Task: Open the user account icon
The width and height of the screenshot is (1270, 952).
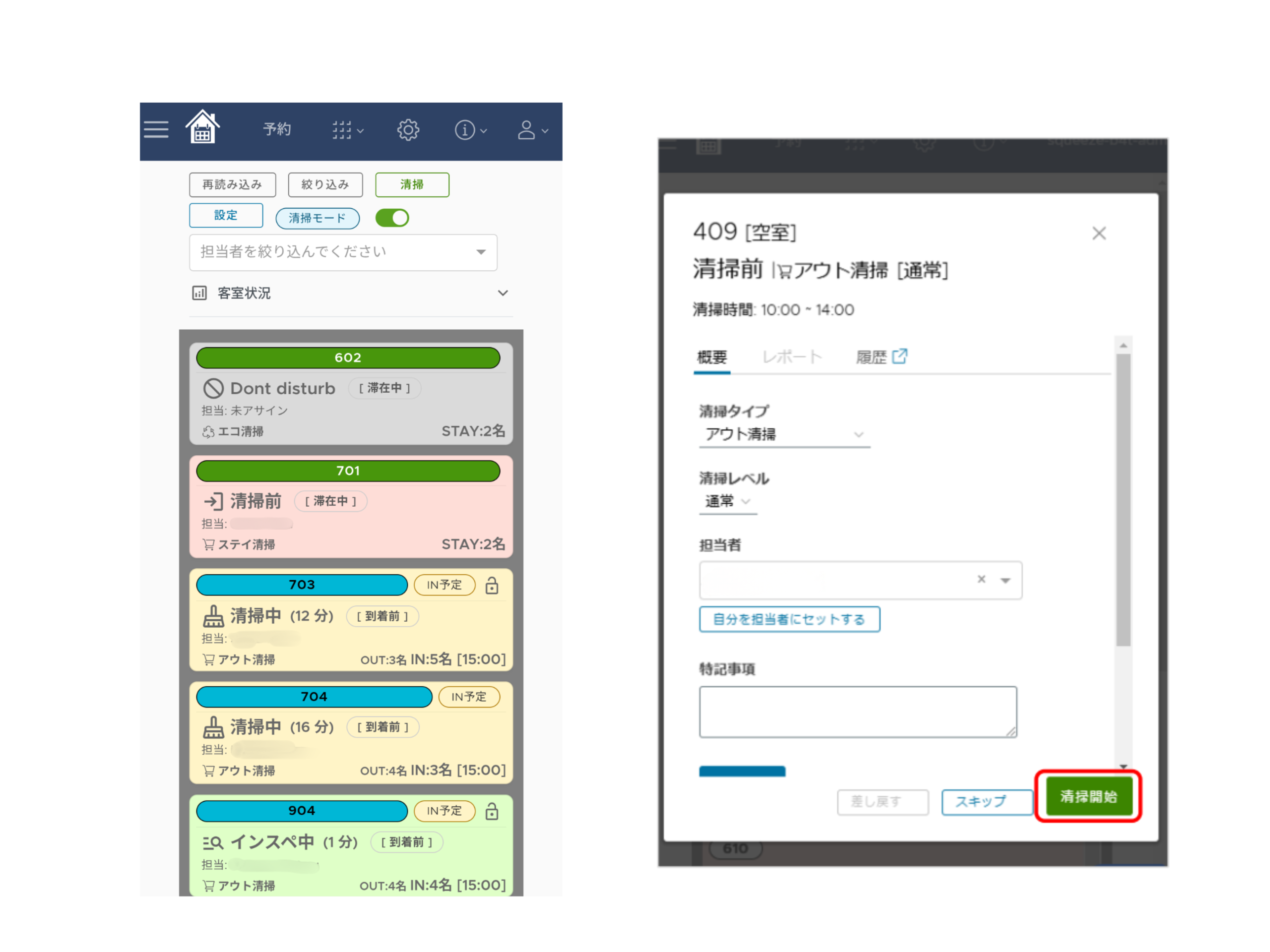Action: coord(526,130)
